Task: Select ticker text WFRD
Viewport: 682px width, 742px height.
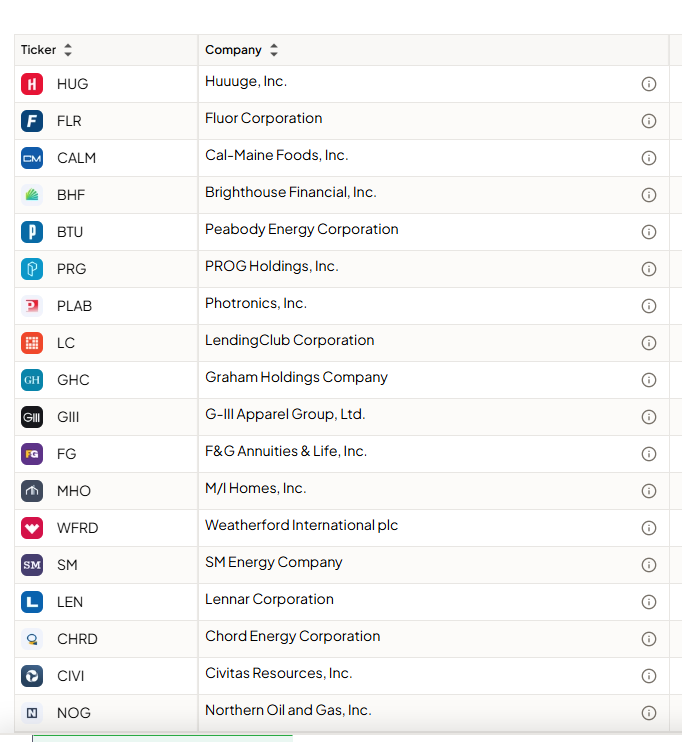Action: click(x=77, y=528)
